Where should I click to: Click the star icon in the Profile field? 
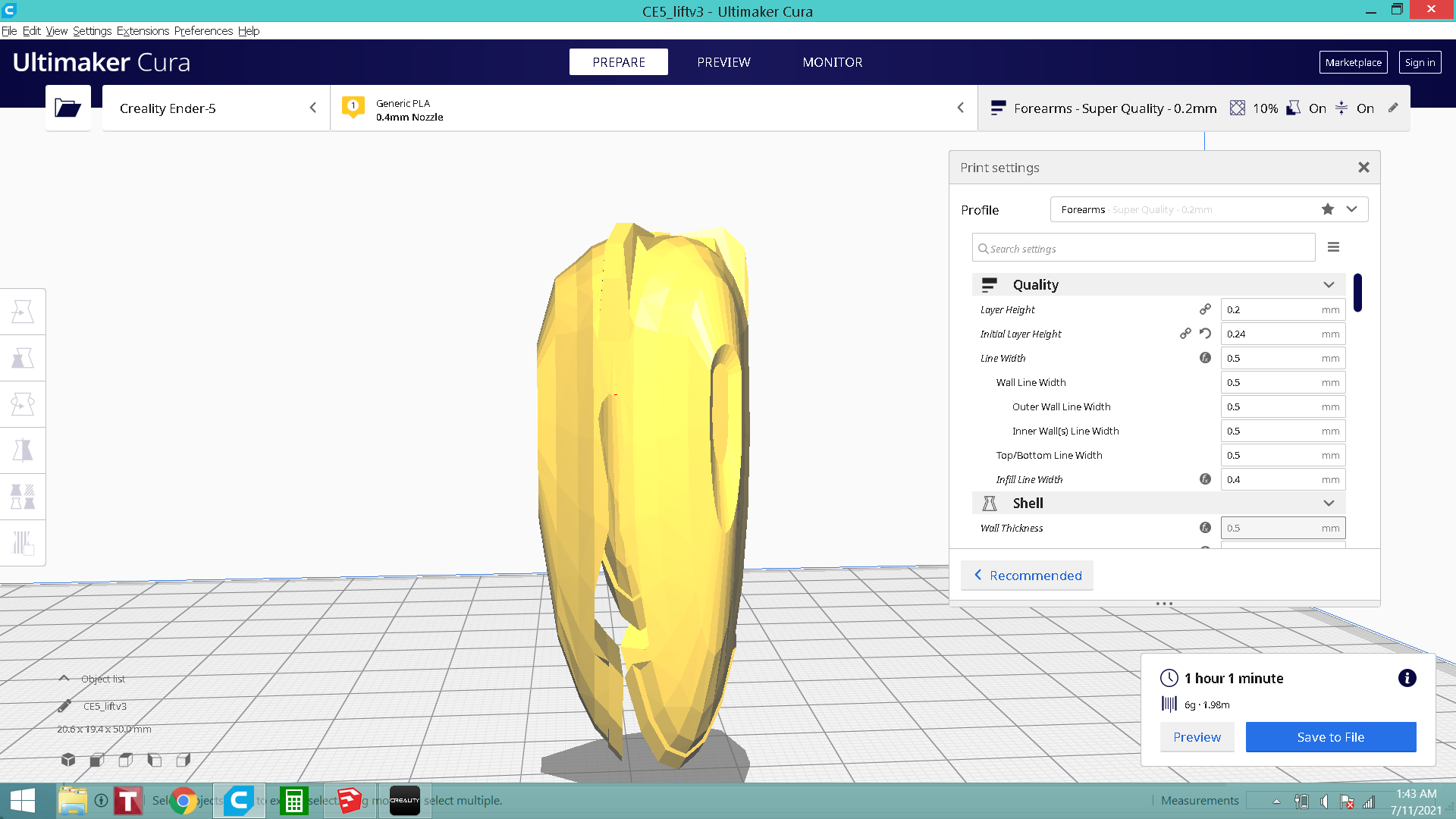click(x=1328, y=209)
